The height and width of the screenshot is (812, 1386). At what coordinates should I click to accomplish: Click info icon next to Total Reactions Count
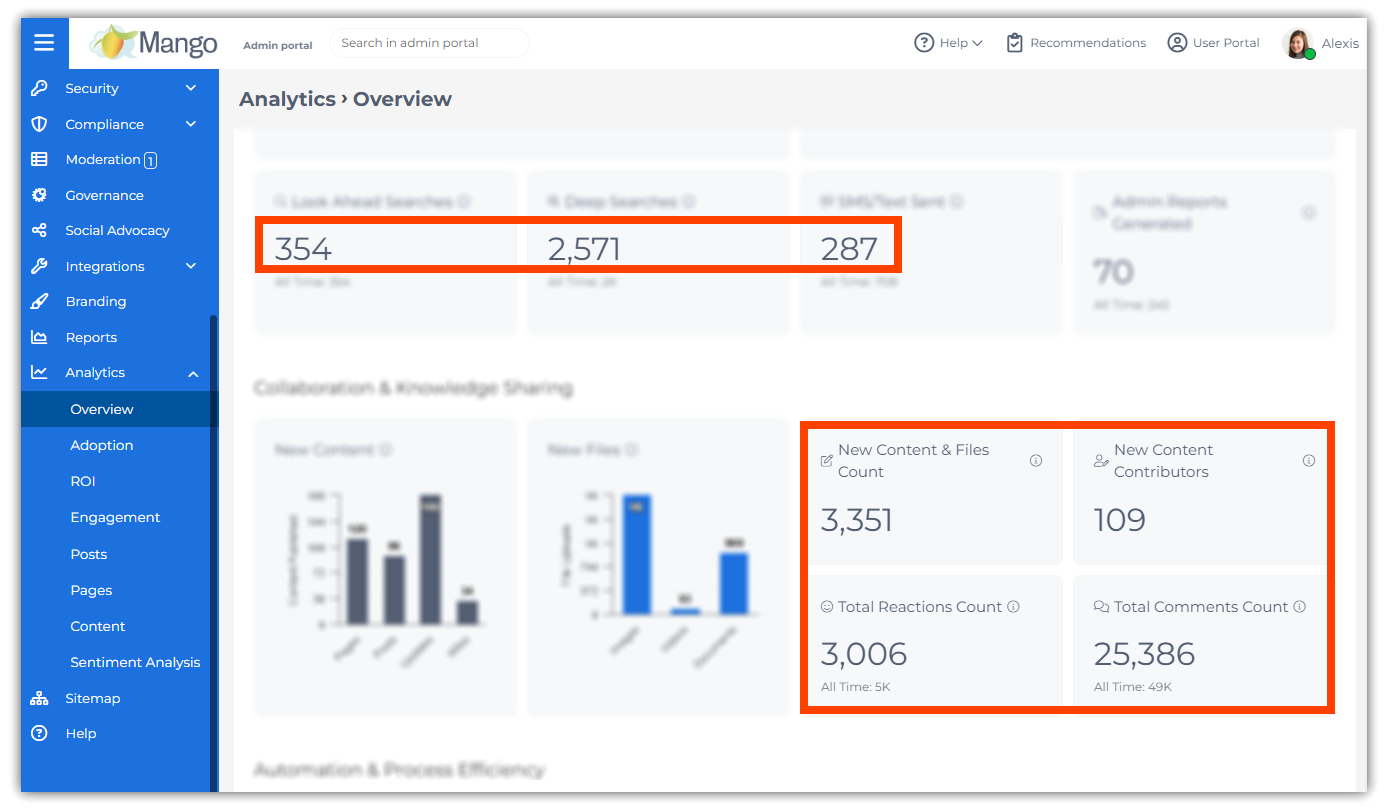point(1013,607)
